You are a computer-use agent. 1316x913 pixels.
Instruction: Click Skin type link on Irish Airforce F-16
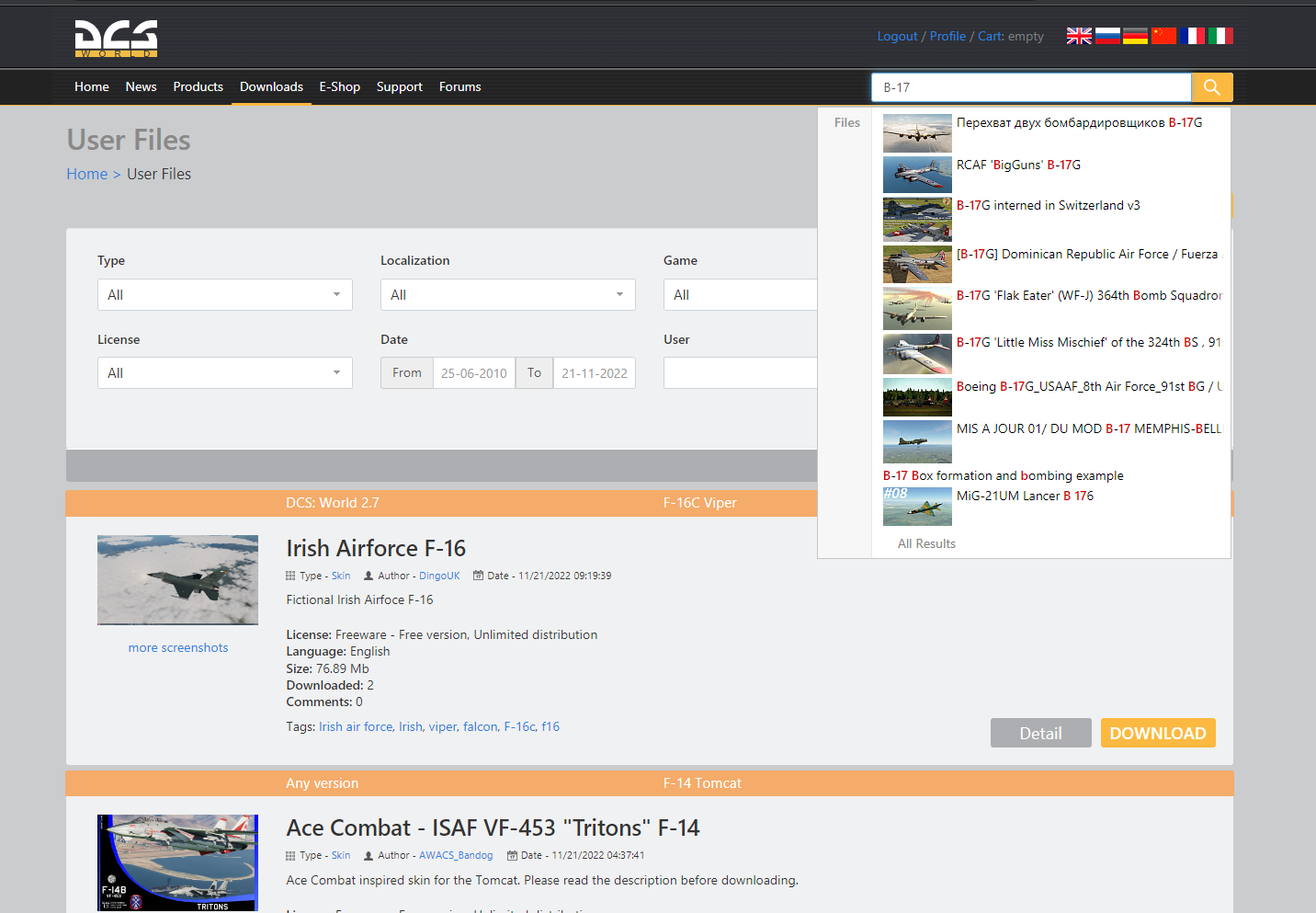(341, 576)
